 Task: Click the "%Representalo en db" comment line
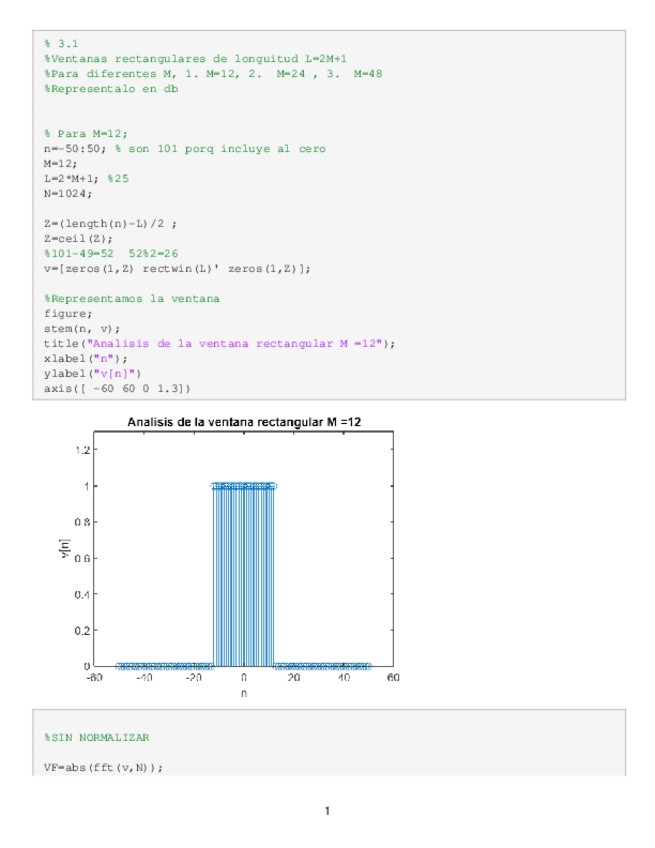[x=110, y=89]
